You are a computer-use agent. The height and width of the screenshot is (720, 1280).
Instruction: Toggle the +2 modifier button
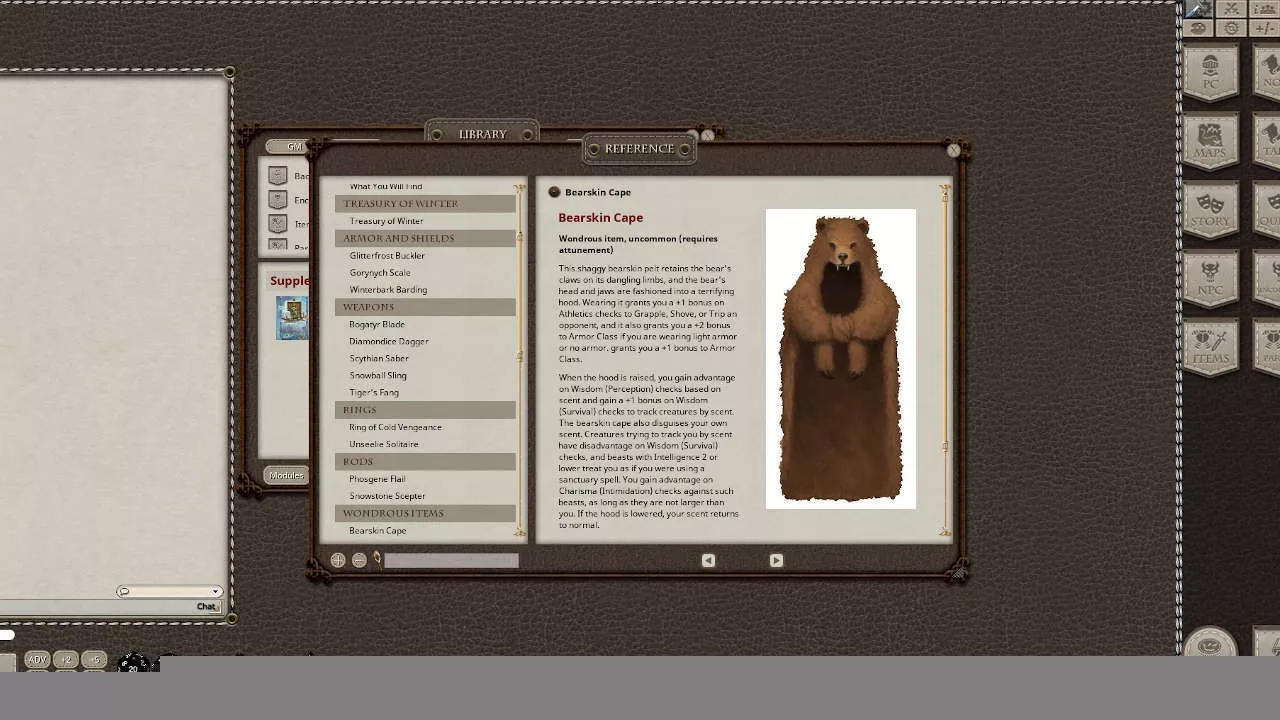point(66,660)
